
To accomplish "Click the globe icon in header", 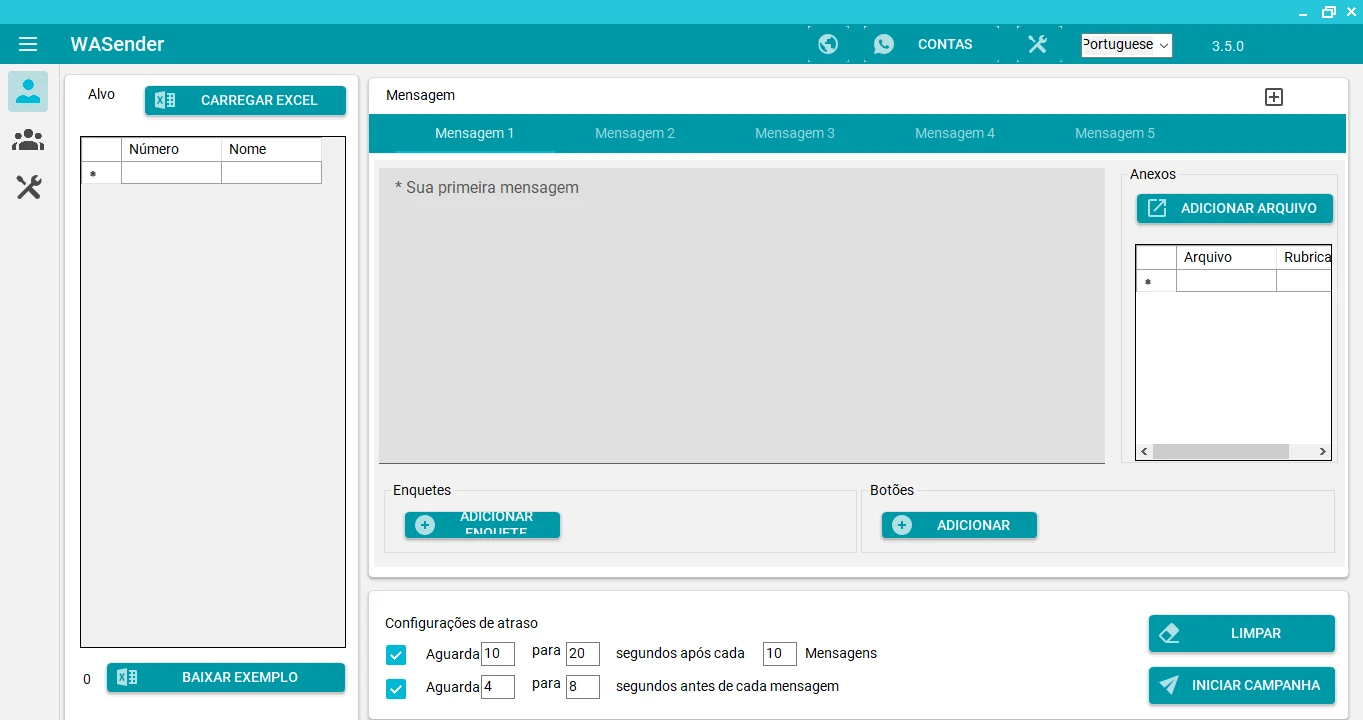I will (828, 44).
